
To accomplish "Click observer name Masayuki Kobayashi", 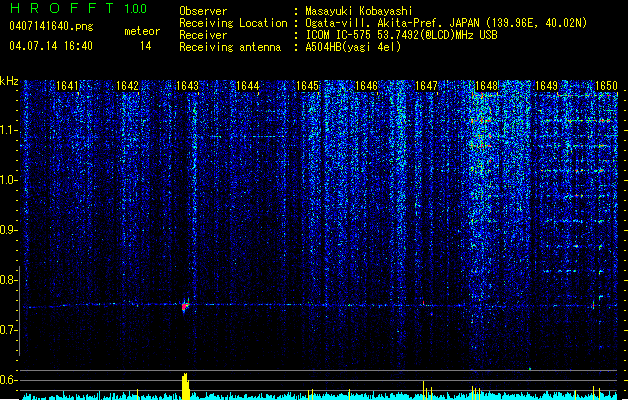I will [359, 11].
